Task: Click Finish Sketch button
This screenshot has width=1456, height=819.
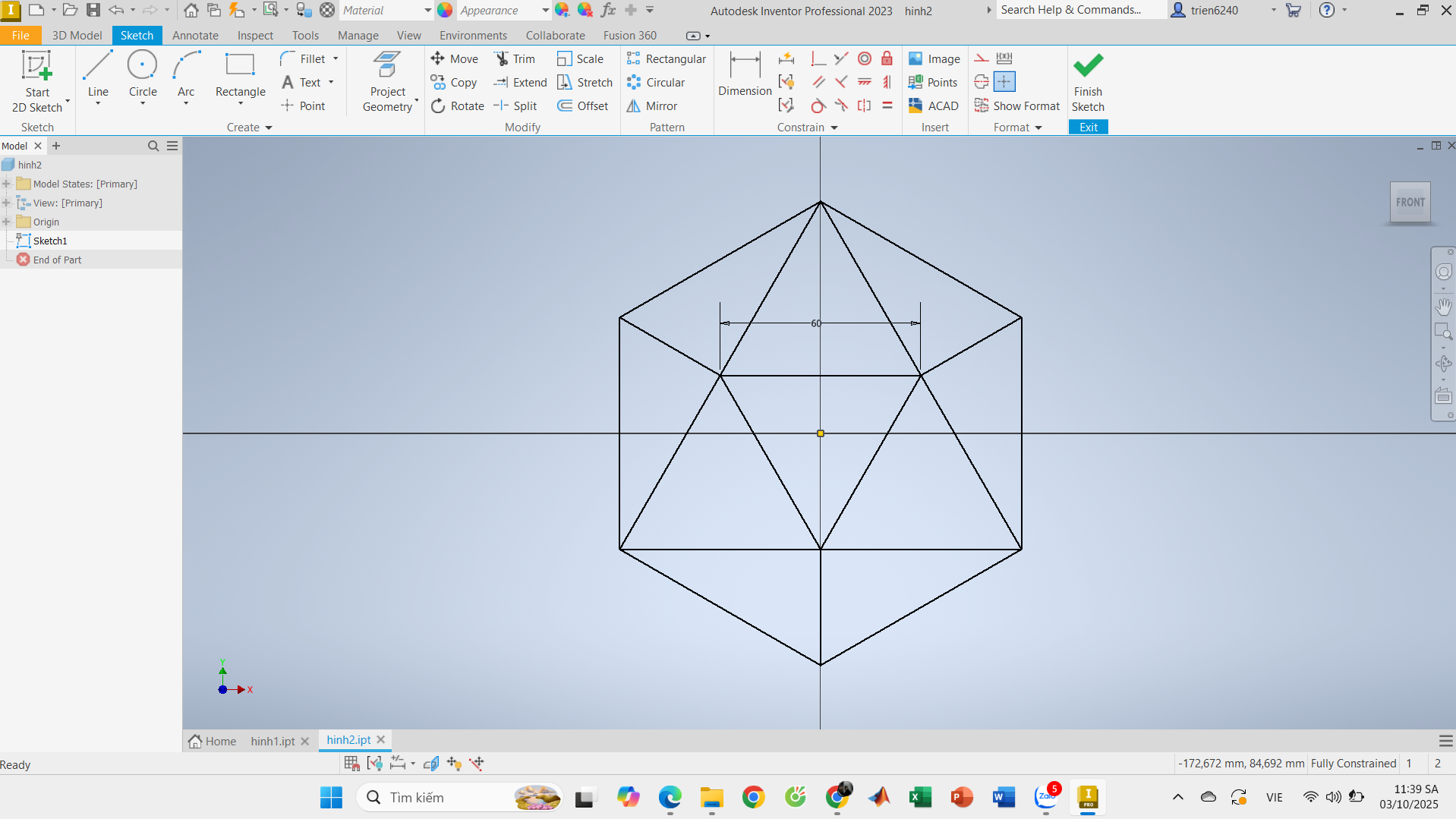Action: coord(1087,82)
